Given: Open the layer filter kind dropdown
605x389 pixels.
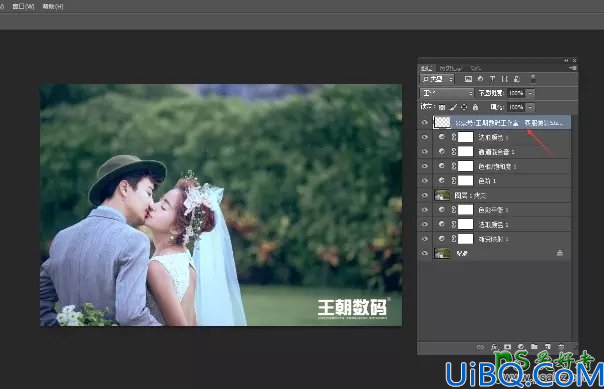Looking at the screenshot, I should pyautogui.click(x=437, y=79).
